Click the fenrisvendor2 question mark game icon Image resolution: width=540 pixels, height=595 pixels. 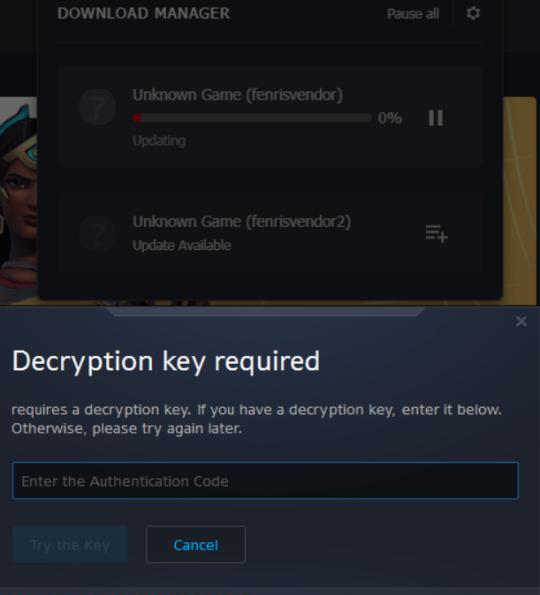98,234
